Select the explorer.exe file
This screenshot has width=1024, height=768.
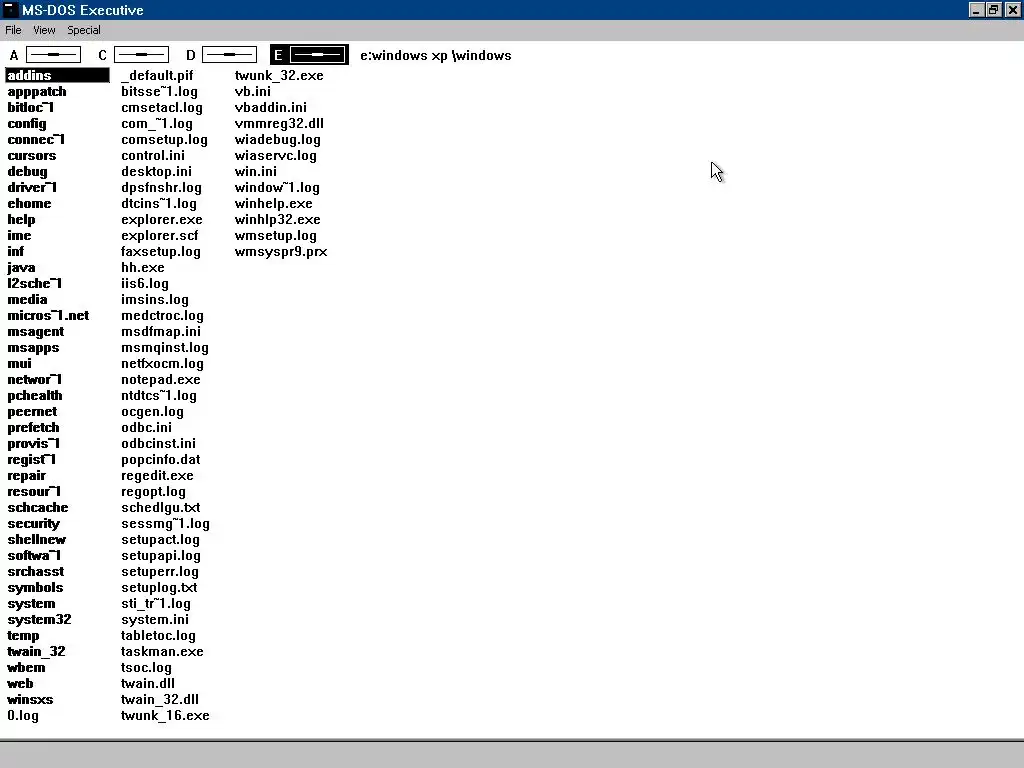pos(161,219)
